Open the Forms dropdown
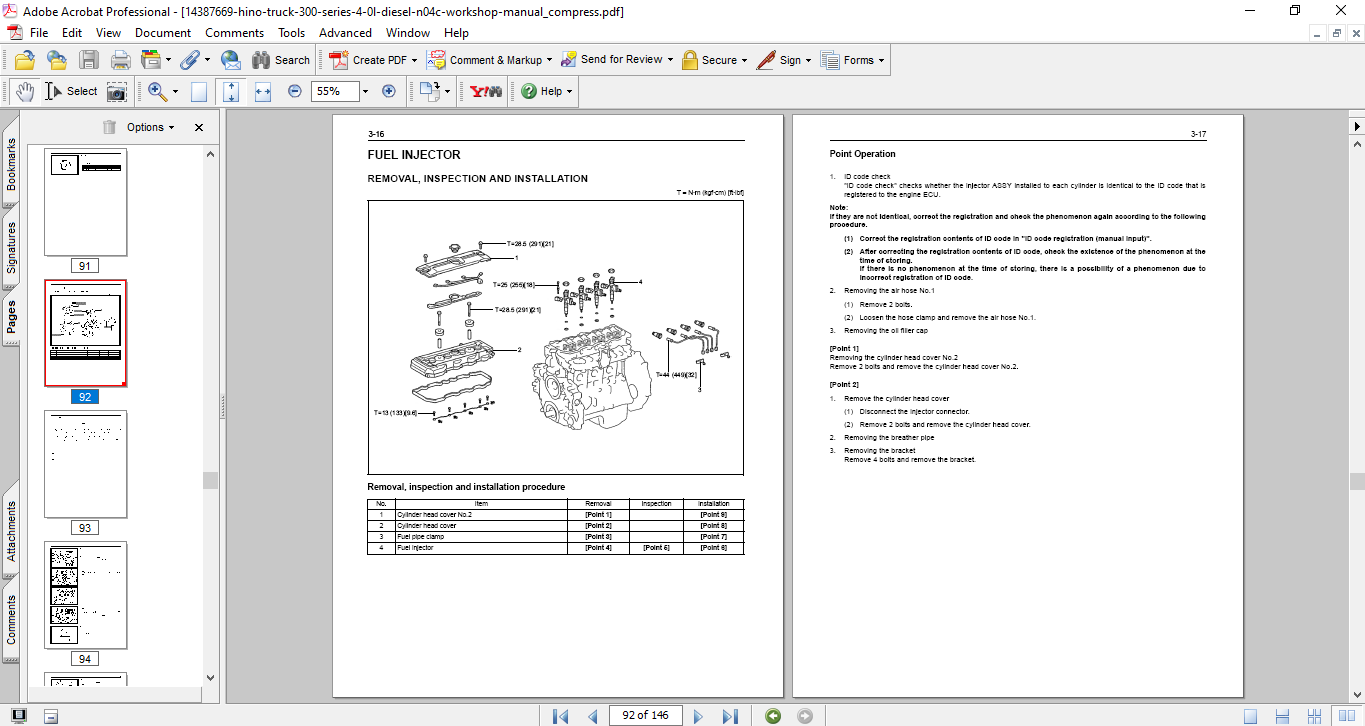 click(853, 60)
